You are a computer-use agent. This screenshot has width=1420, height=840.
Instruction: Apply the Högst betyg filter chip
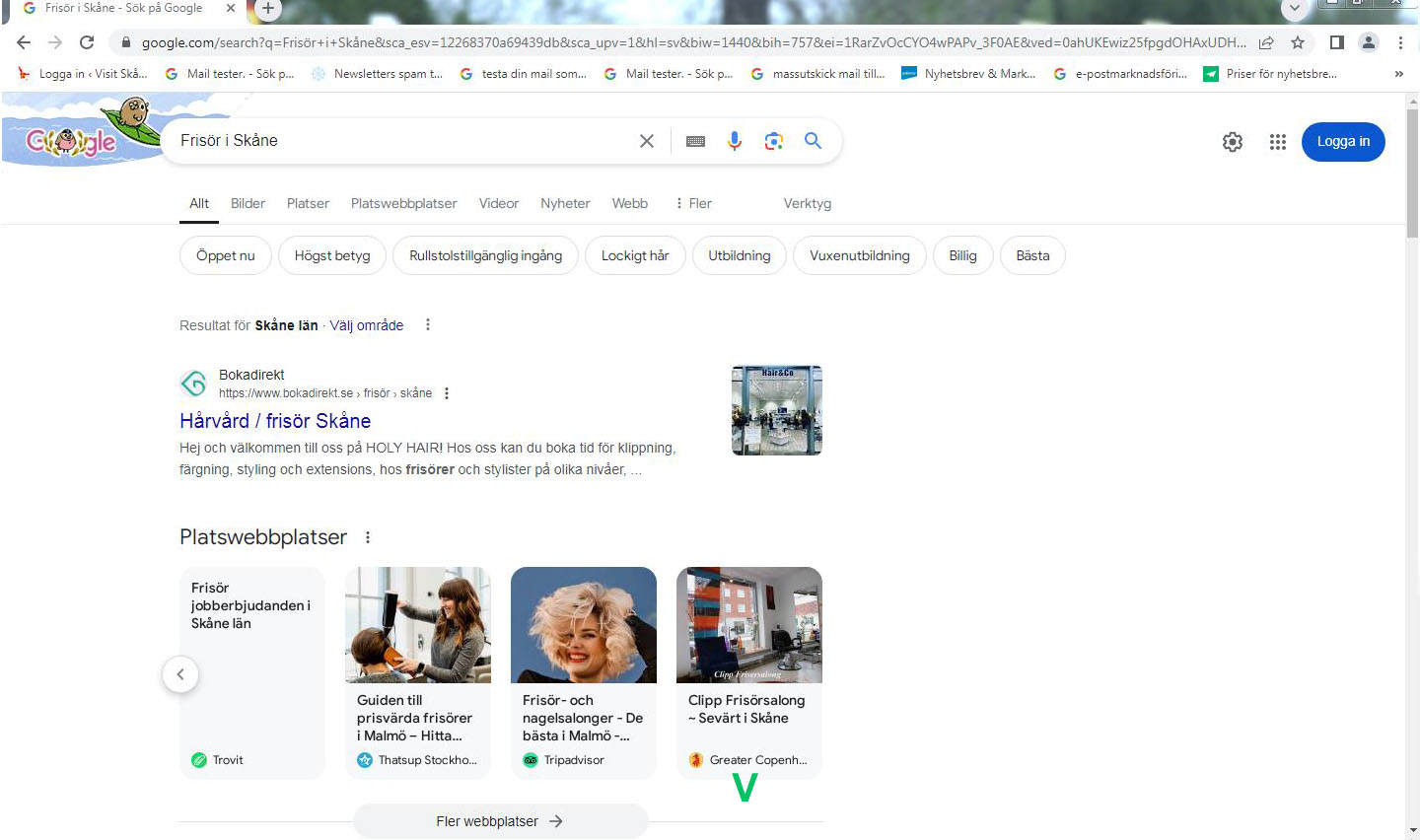332,255
